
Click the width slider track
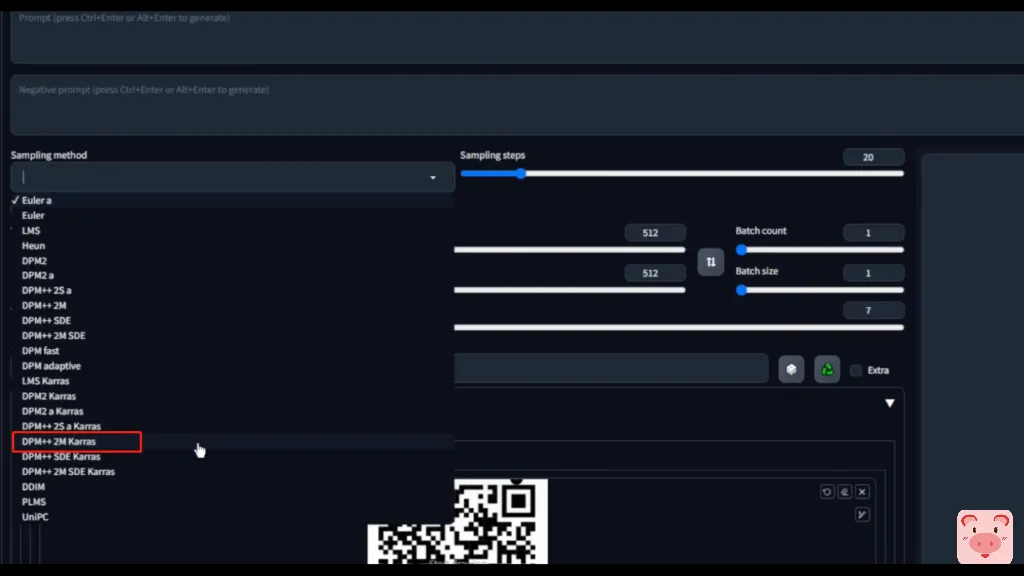[569, 249]
